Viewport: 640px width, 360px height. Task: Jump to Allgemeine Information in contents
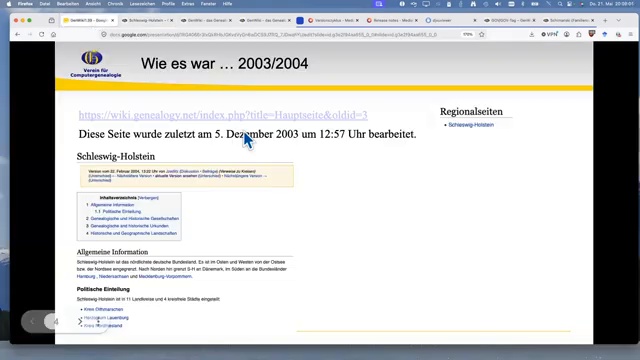coord(112,205)
